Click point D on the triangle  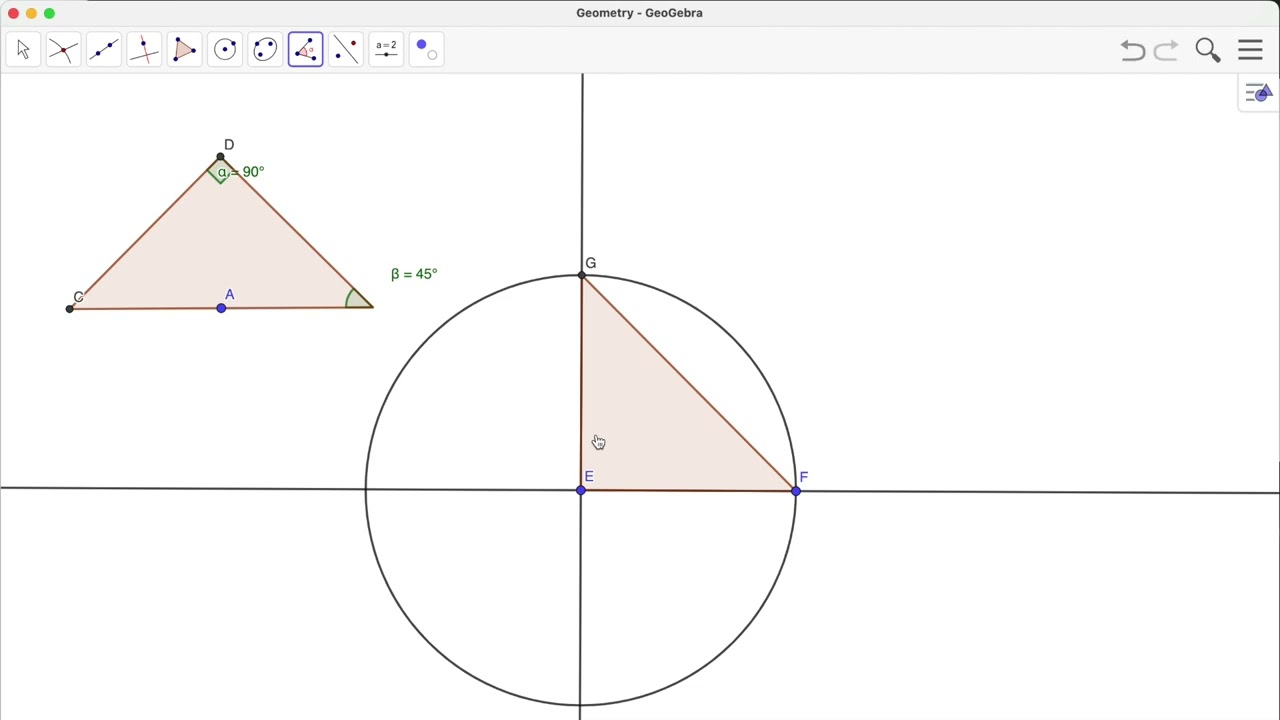click(x=221, y=157)
